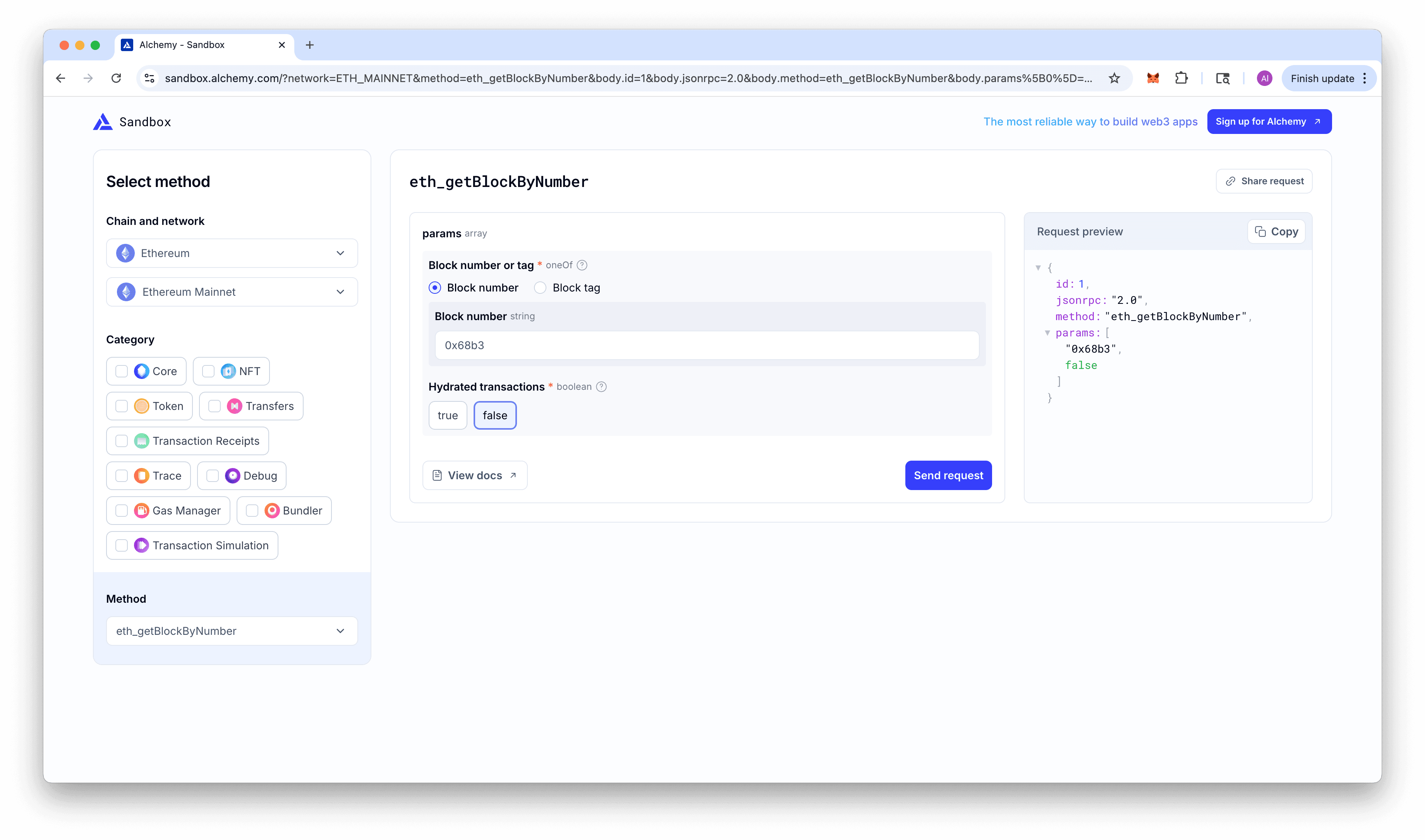Enable the Transaction Receipts category checkbox
The image size is (1425, 840).
pos(122,441)
